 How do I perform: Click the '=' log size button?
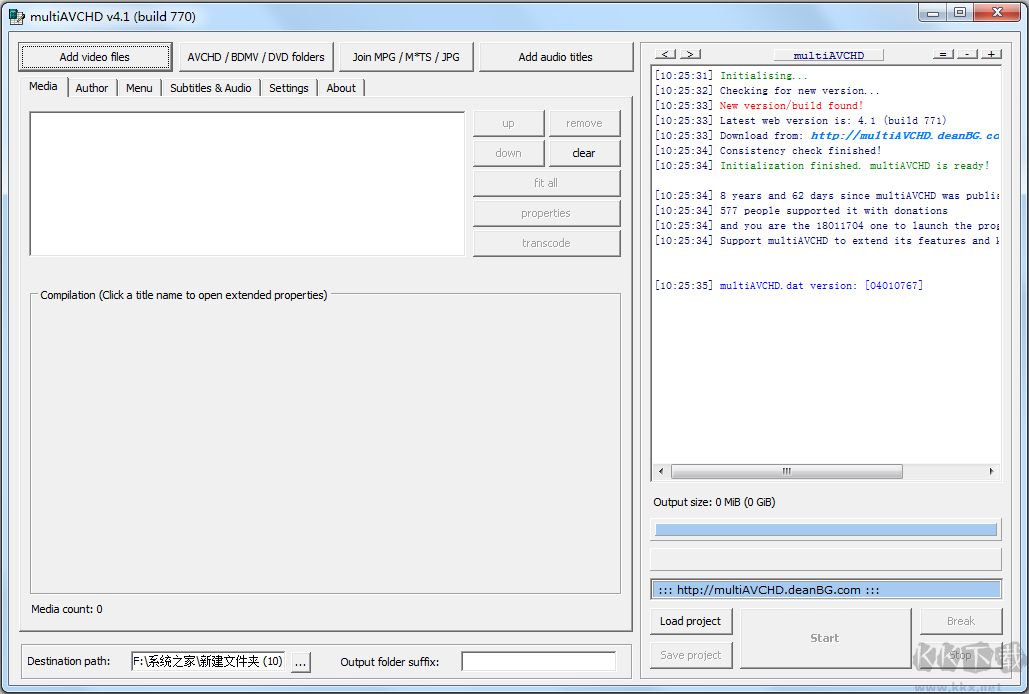[x=943, y=54]
